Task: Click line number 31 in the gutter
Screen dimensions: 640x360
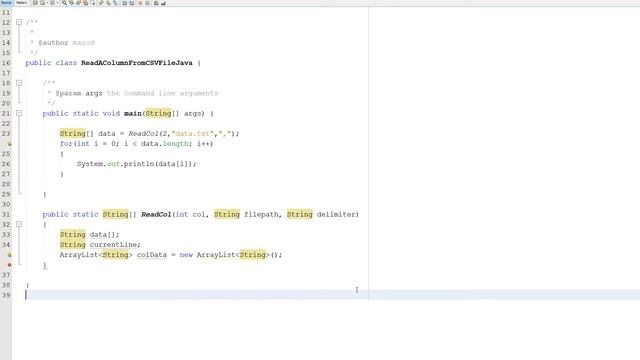Action: coord(6,214)
